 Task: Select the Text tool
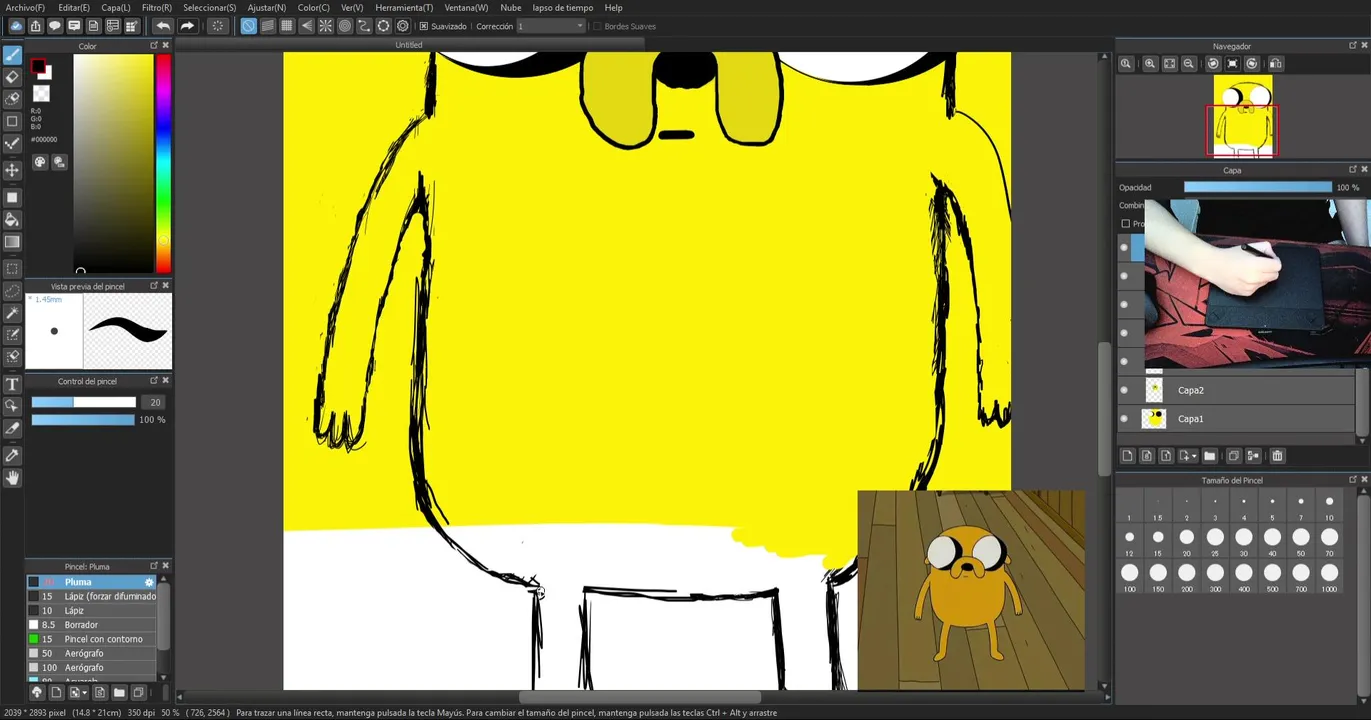tap(12, 384)
